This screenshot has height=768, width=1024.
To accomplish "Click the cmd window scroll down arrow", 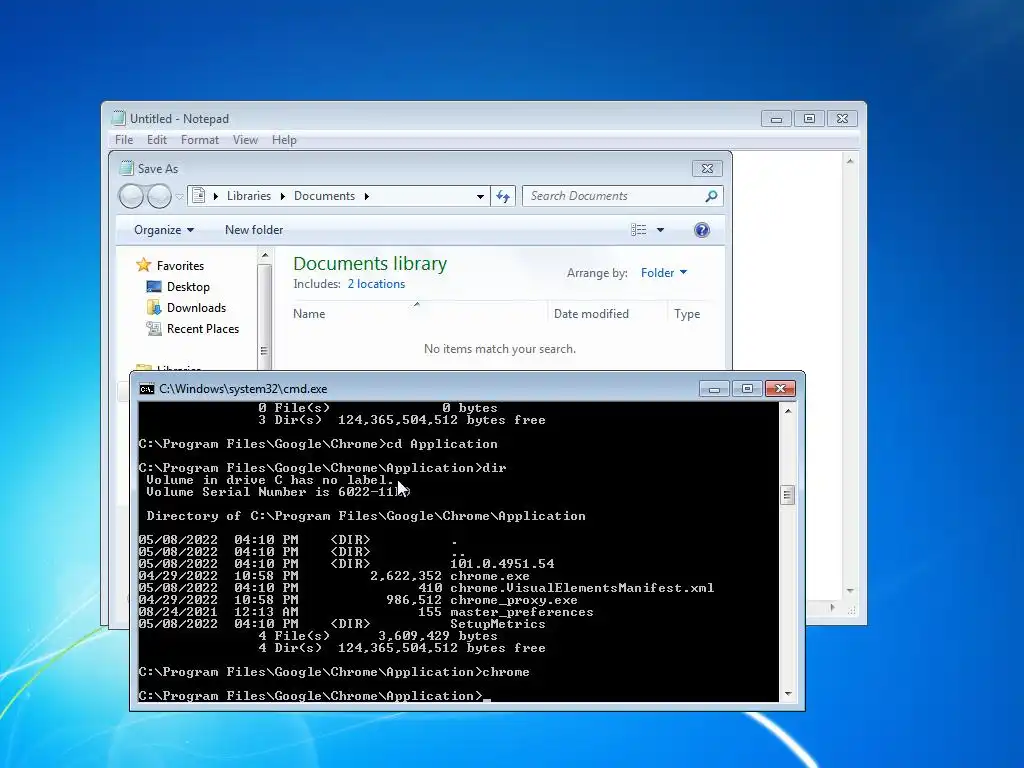I will coord(788,694).
